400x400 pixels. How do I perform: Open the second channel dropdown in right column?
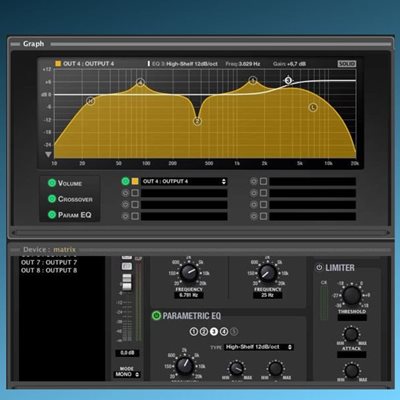point(312,193)
